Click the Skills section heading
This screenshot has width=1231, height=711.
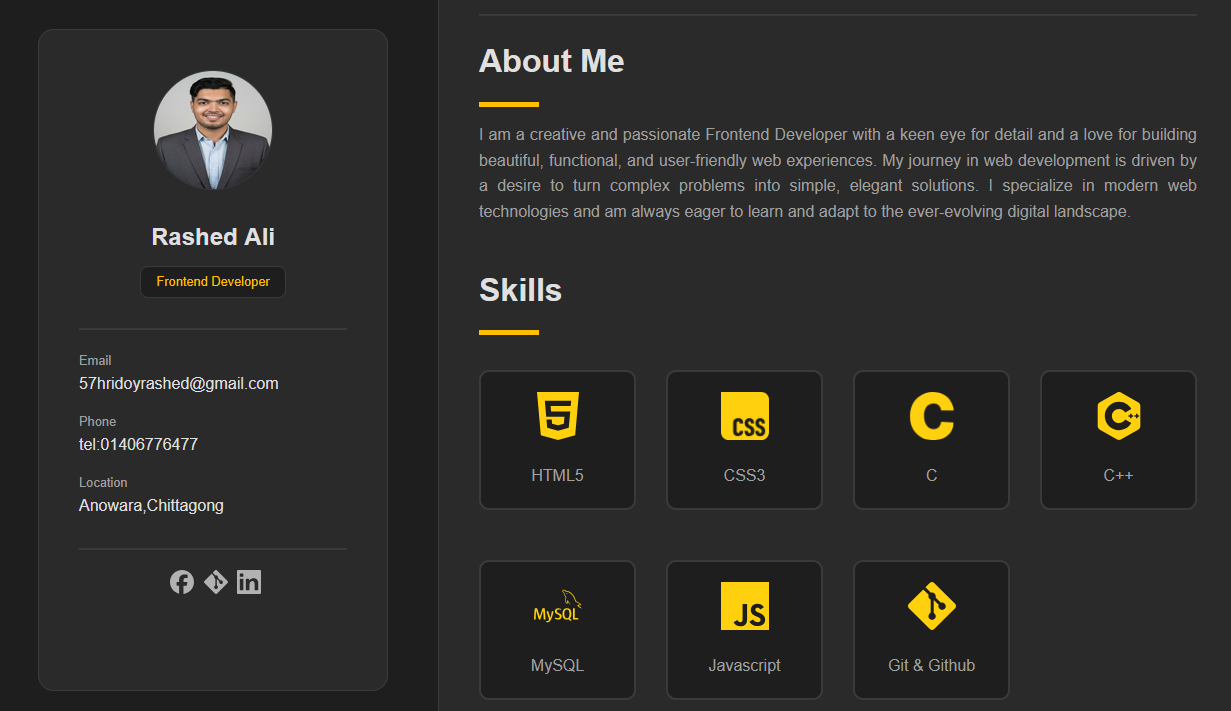[520, 291]
